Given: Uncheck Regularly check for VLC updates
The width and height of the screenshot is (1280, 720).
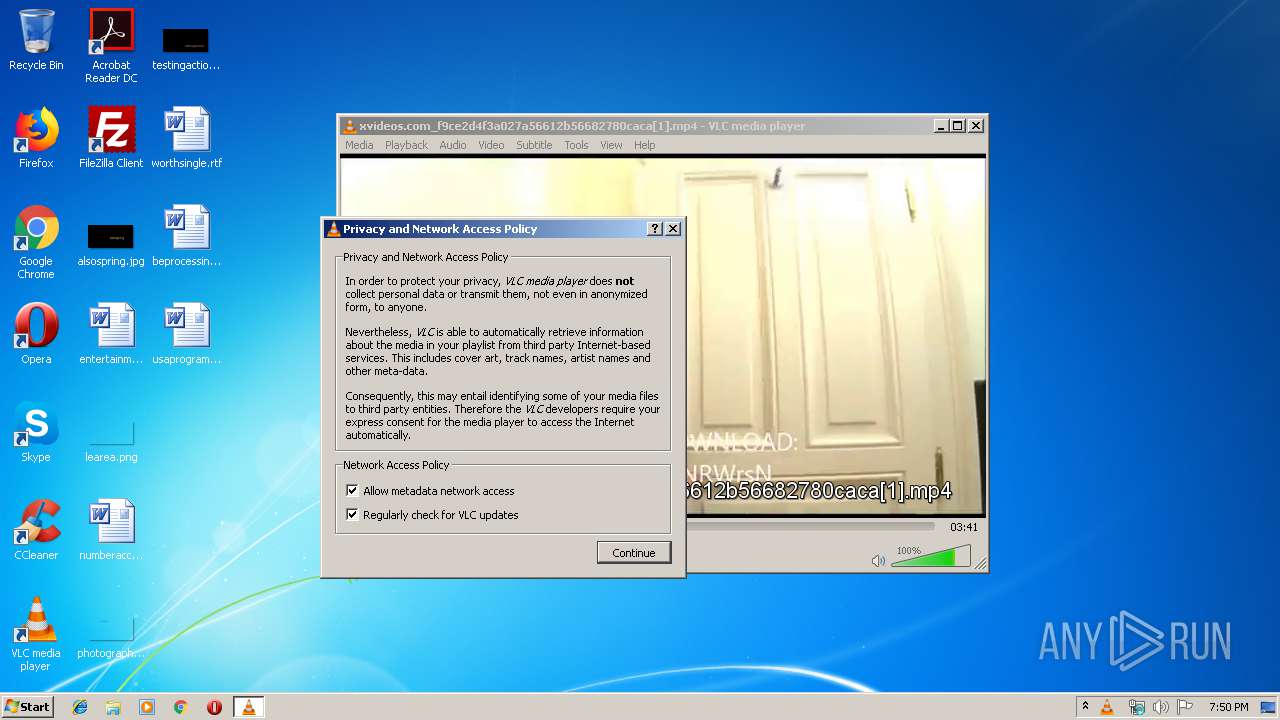Looking at the screenshot, I should pos(352,515).
